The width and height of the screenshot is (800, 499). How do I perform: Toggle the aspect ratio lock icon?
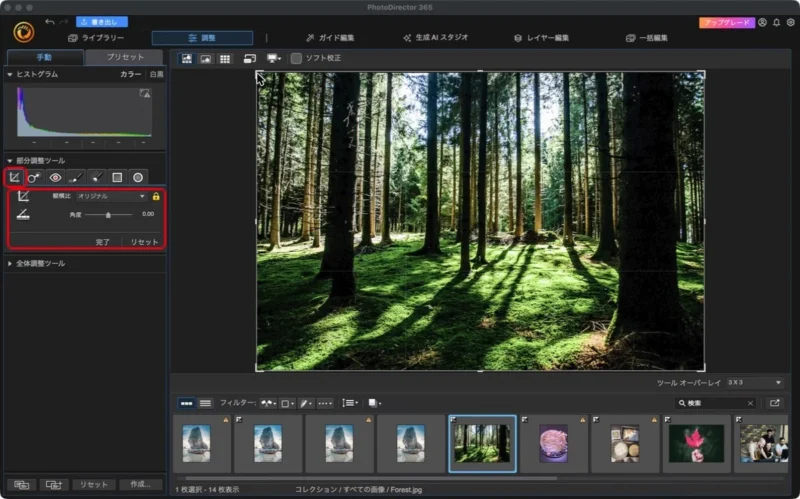point(156,196)
